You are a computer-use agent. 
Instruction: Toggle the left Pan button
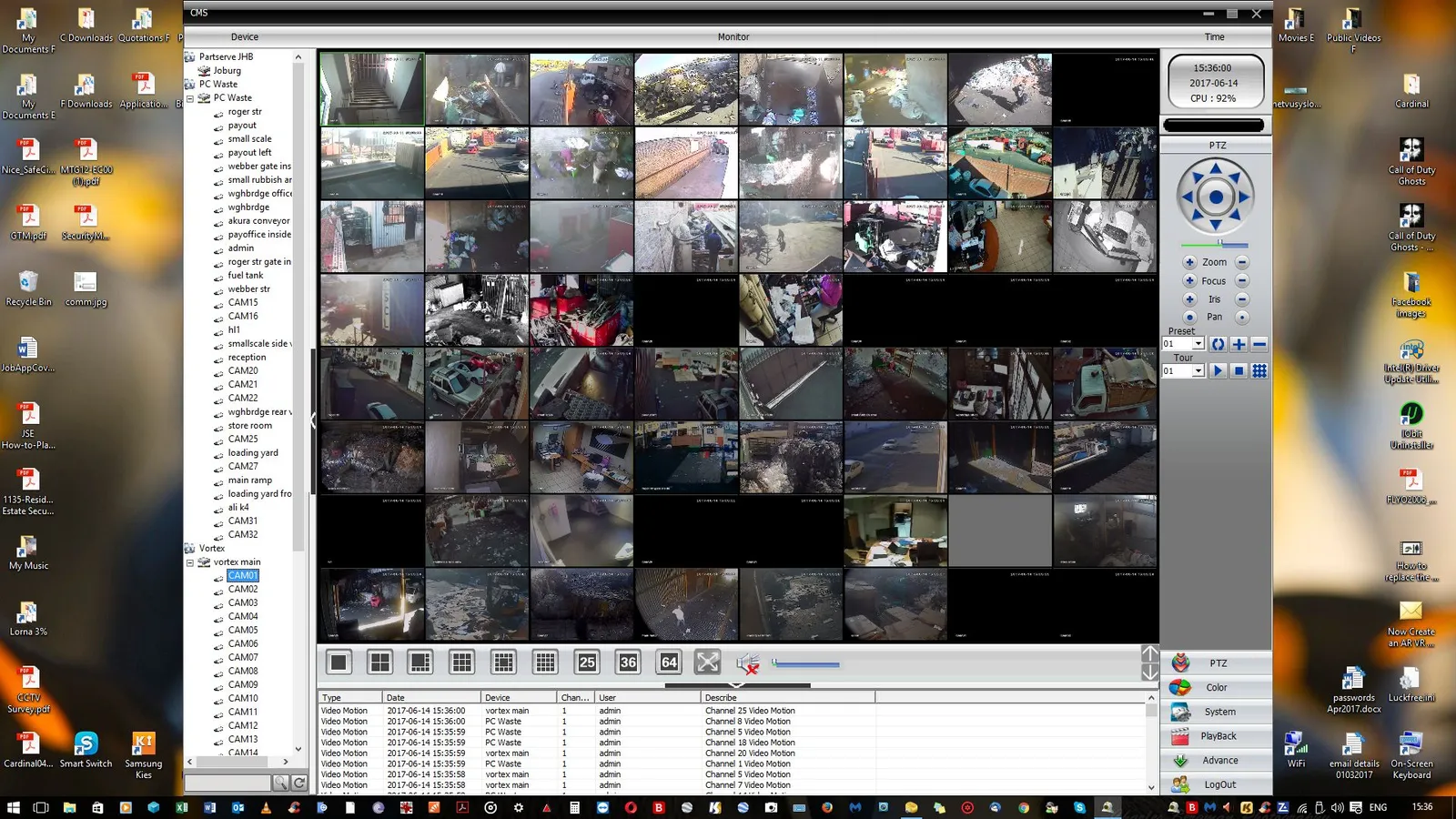click(x=1189, y=318)
